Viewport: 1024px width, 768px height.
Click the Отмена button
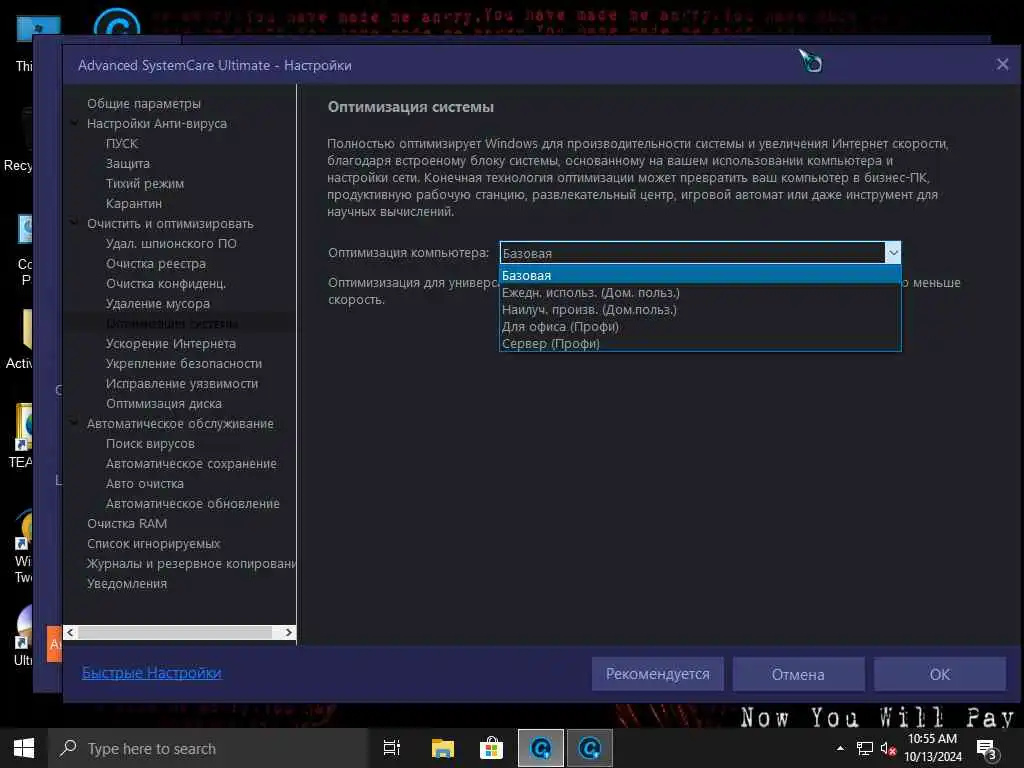click(x=798, y=674)
